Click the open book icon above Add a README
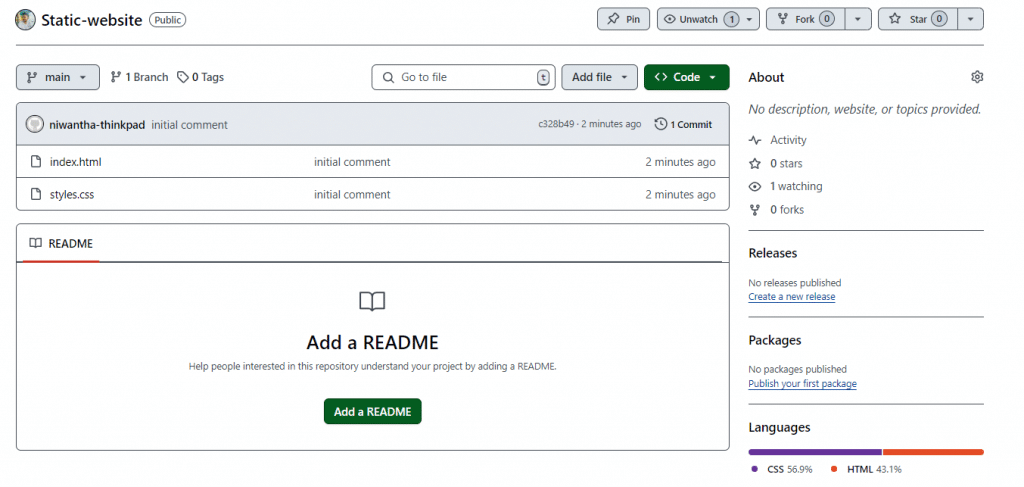The height and width of the screenshot is (487, 1024). coord(372,301)
